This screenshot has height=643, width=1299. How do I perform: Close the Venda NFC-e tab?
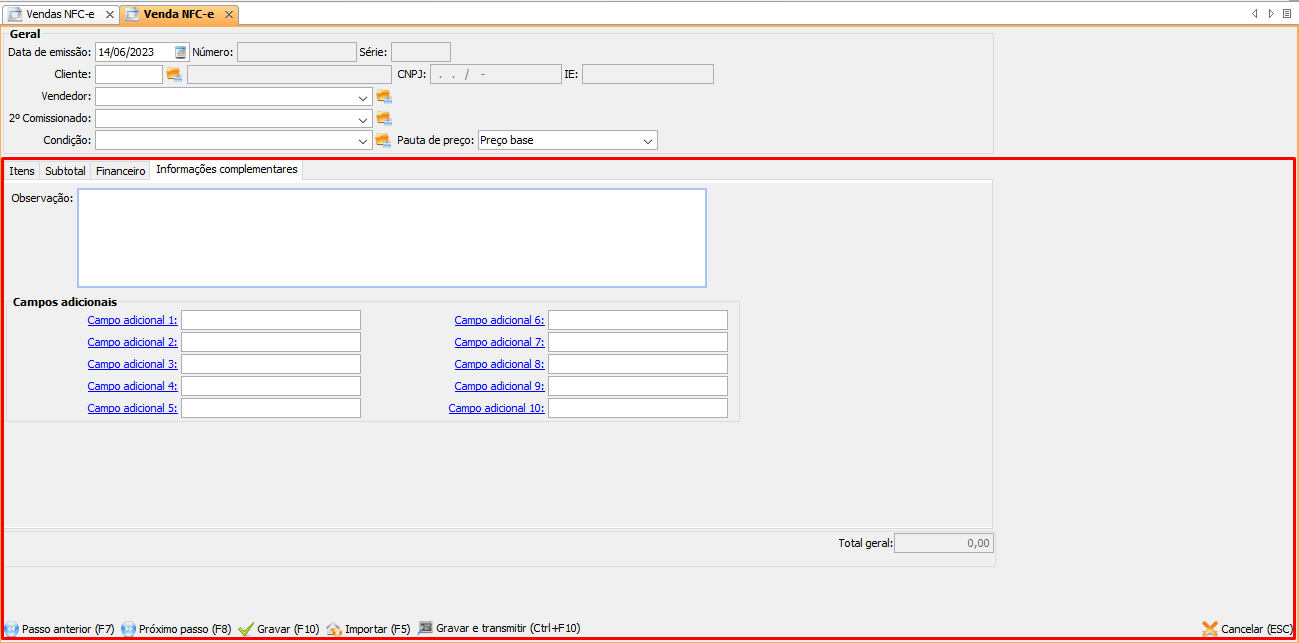pyautogui.click(x=229, y=14)
